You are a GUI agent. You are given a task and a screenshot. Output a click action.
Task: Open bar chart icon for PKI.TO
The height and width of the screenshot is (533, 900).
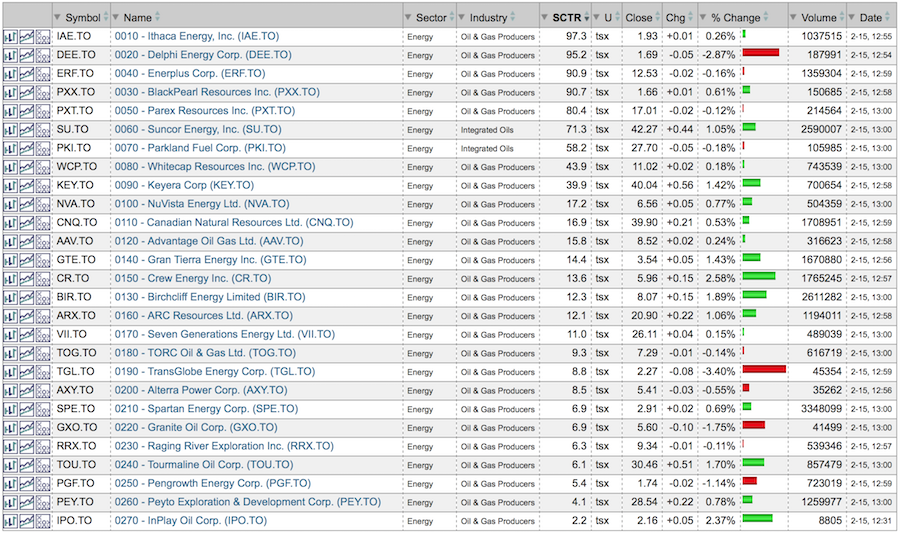click(x=10, y=149)
